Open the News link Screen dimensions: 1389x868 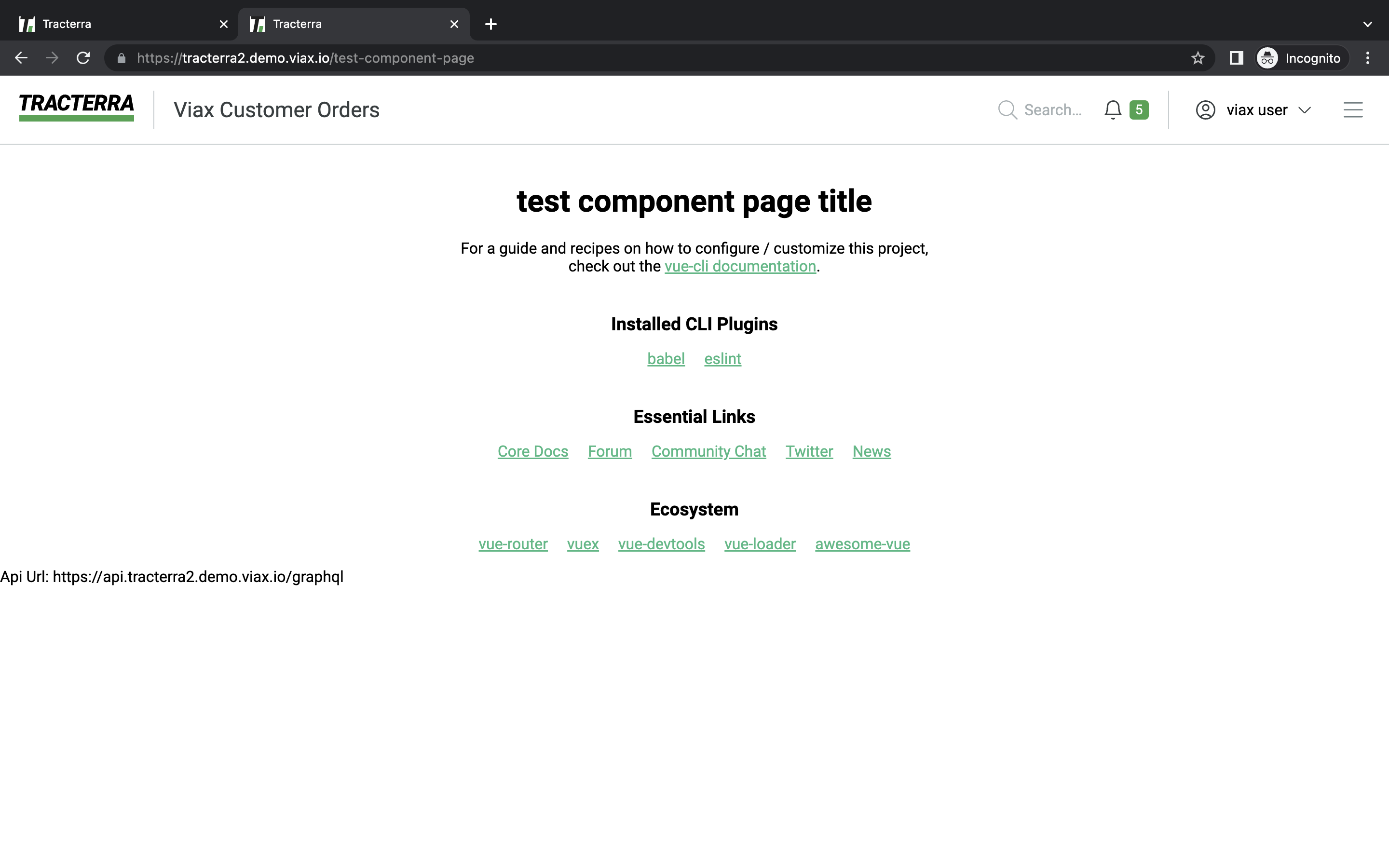click(x=872, y=451)
